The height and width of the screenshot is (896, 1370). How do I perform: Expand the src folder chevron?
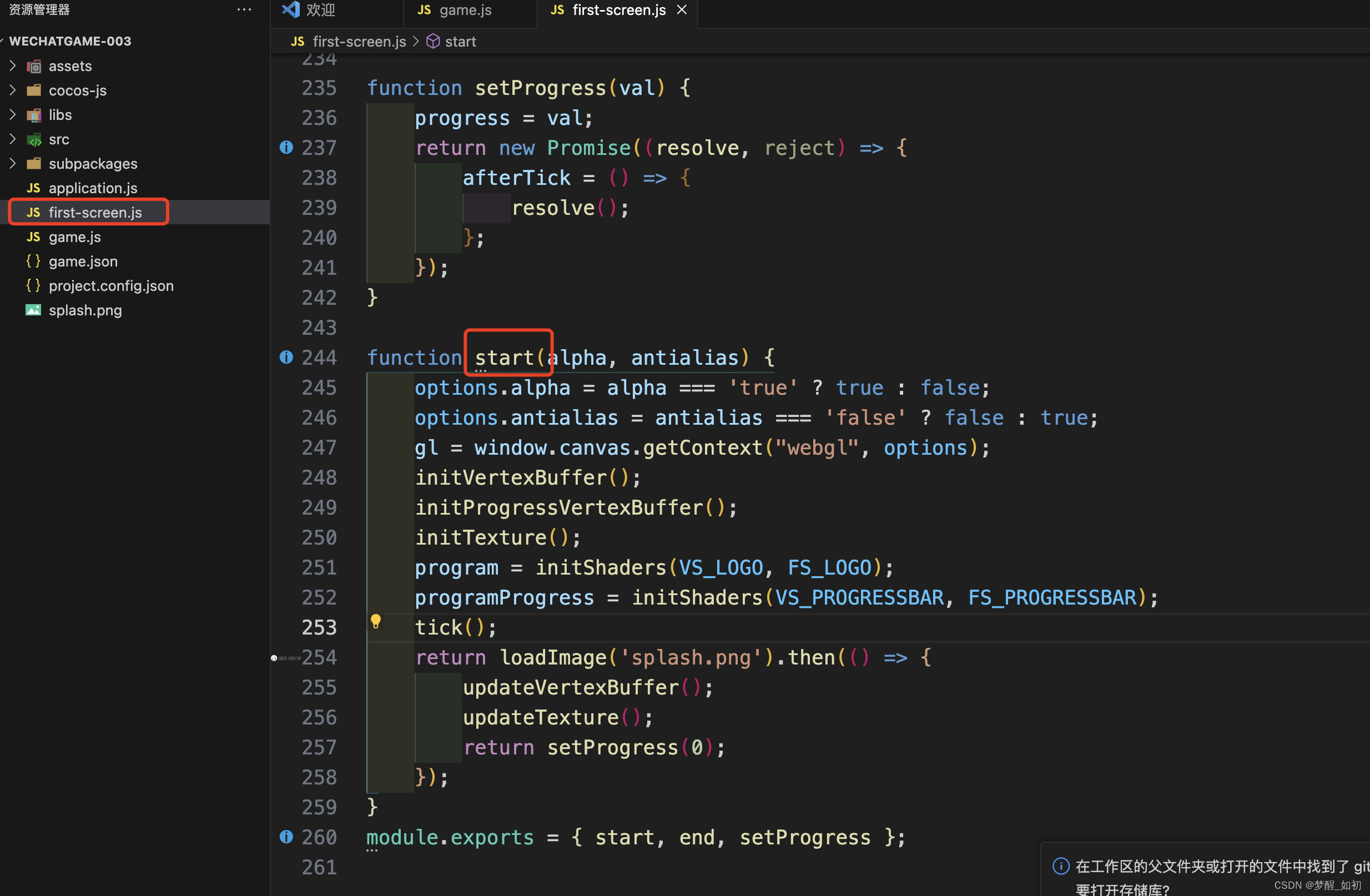point(13,139)
